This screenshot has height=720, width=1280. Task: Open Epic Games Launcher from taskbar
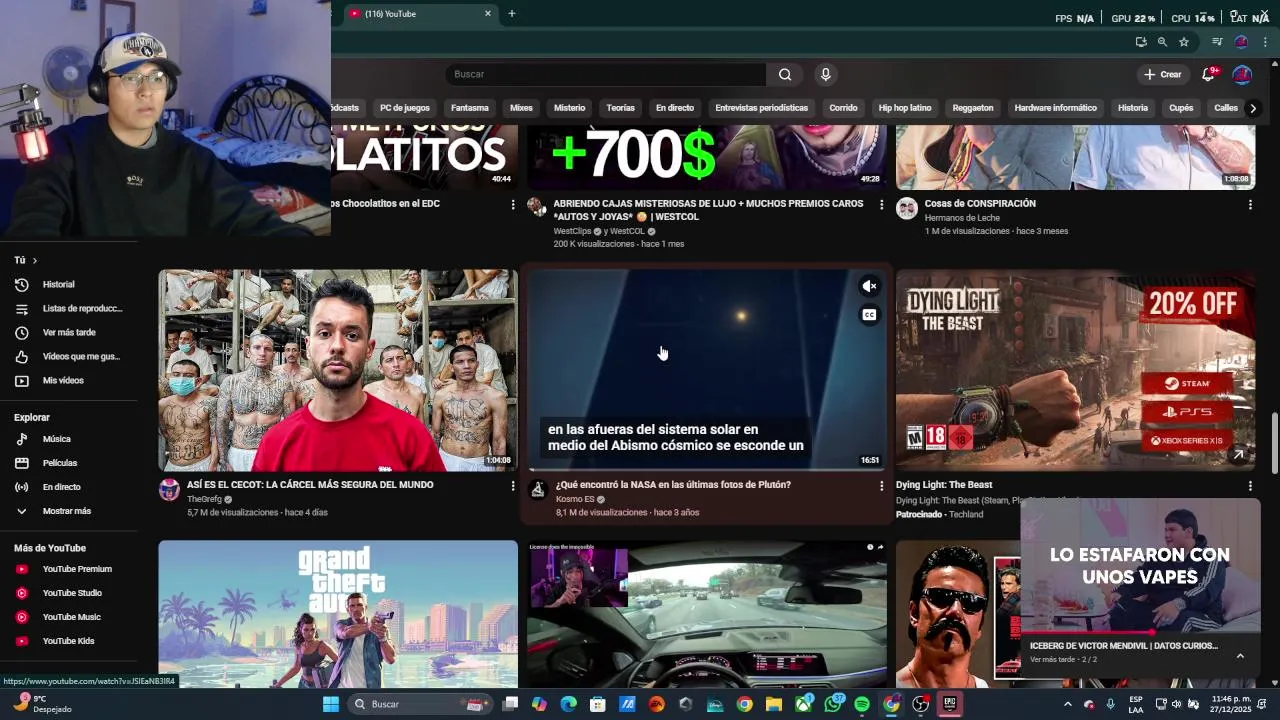pyautogui.click(x=950, y=704)
